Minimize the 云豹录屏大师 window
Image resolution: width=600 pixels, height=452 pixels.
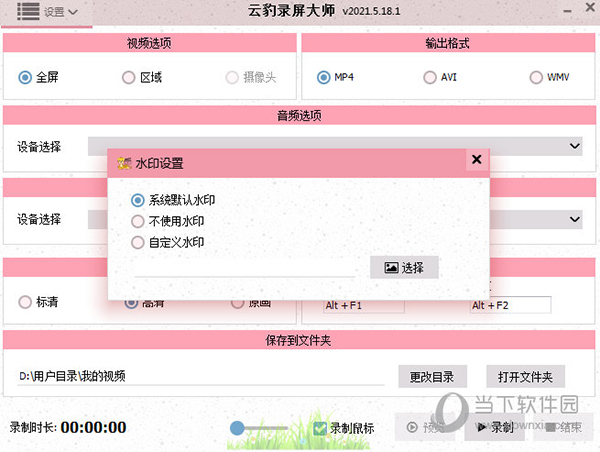pos(567,11)
